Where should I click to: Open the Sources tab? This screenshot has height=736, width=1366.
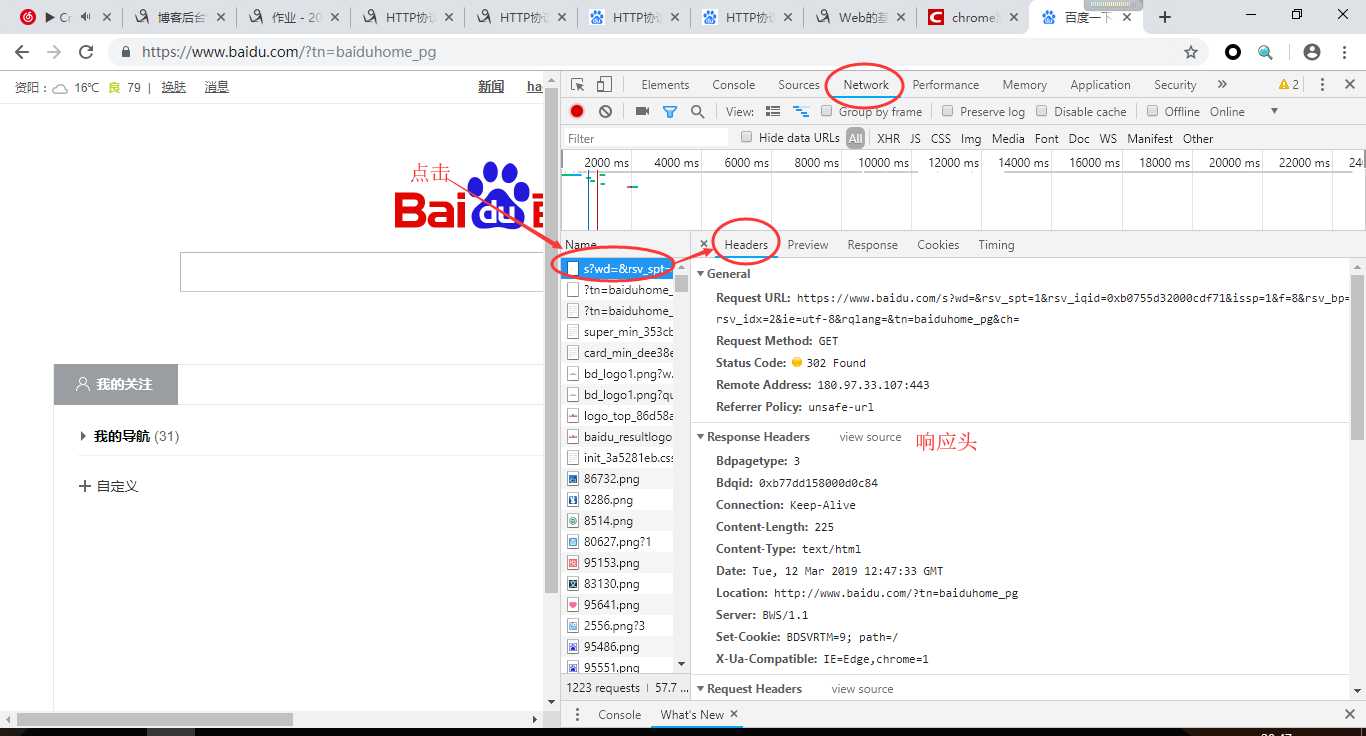pyautogui.click(x=799, y=85)
